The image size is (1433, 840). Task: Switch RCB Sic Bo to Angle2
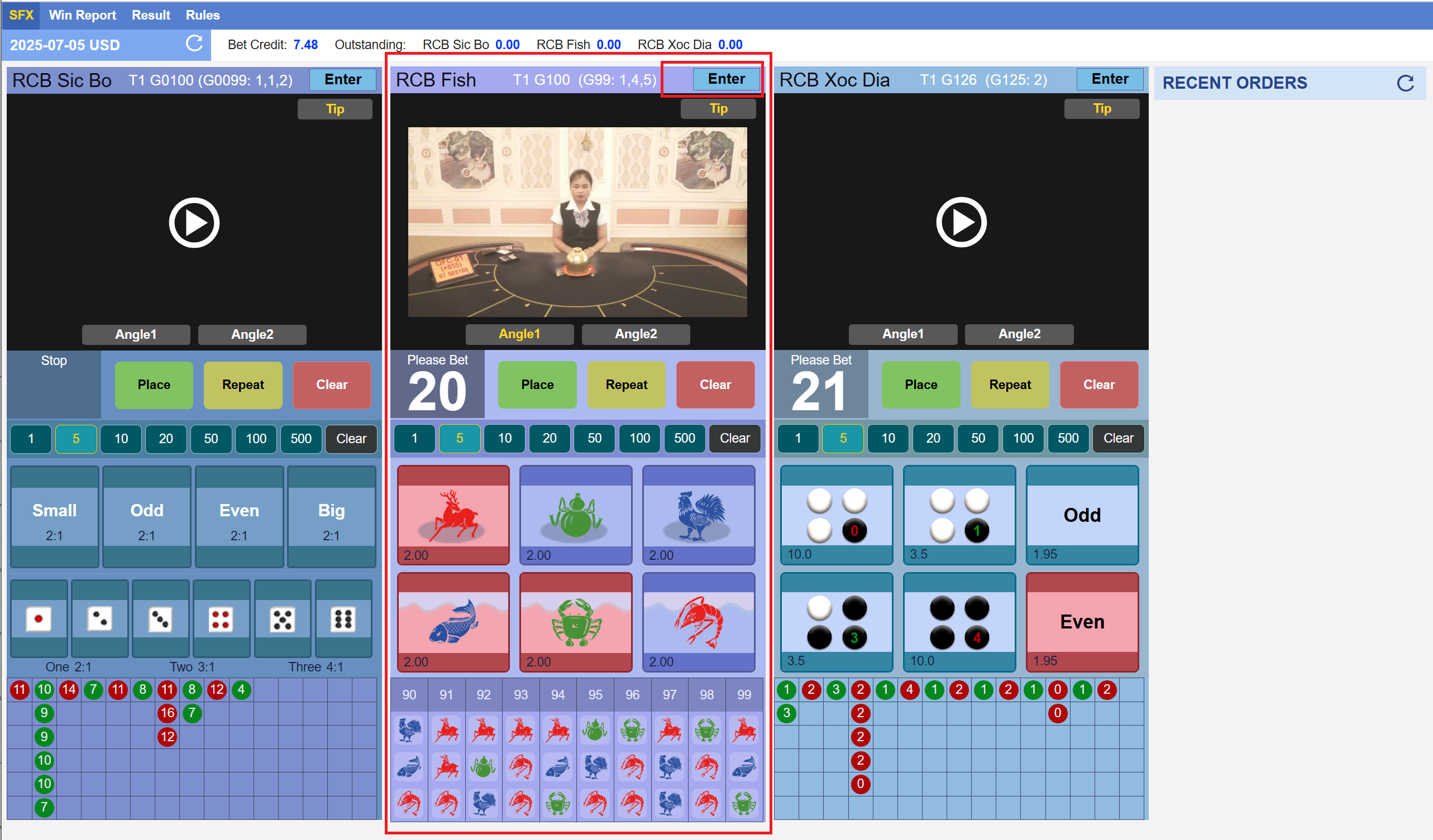(x=252, y=334)
